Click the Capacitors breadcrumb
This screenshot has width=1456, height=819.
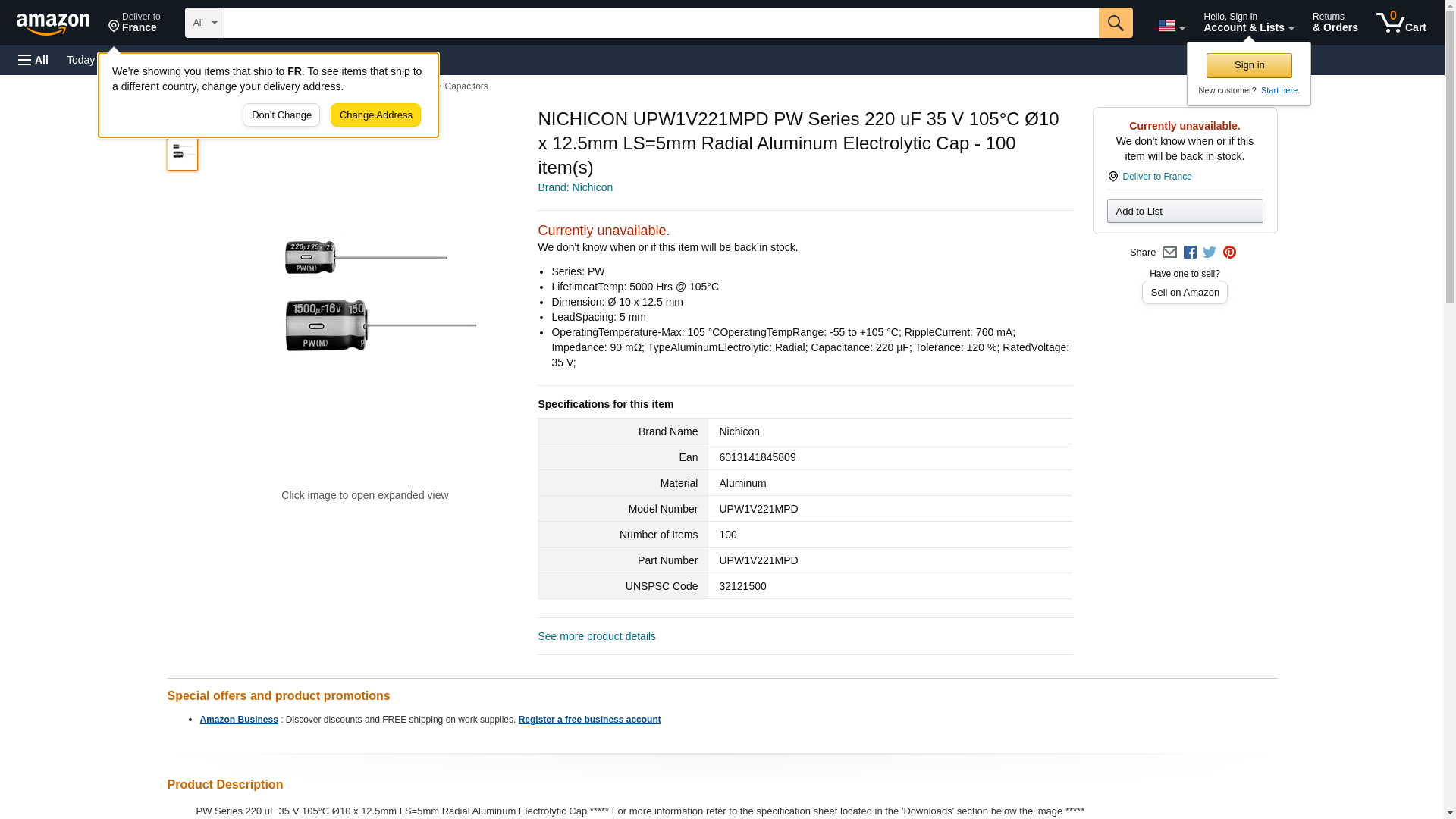pyautogui.click(x=466, y=86)
